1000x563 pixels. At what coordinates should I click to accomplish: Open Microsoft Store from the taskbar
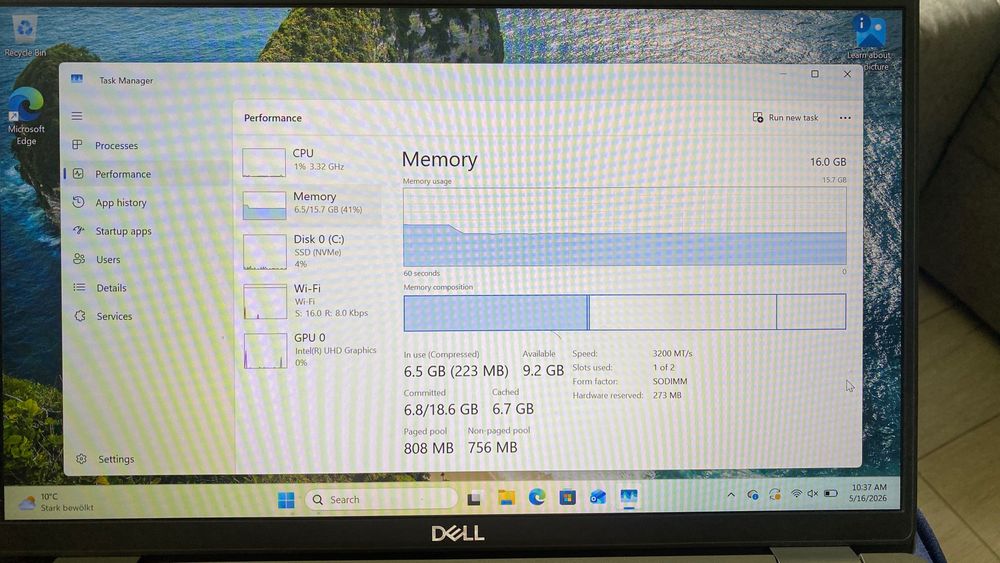tap(568, 497)
